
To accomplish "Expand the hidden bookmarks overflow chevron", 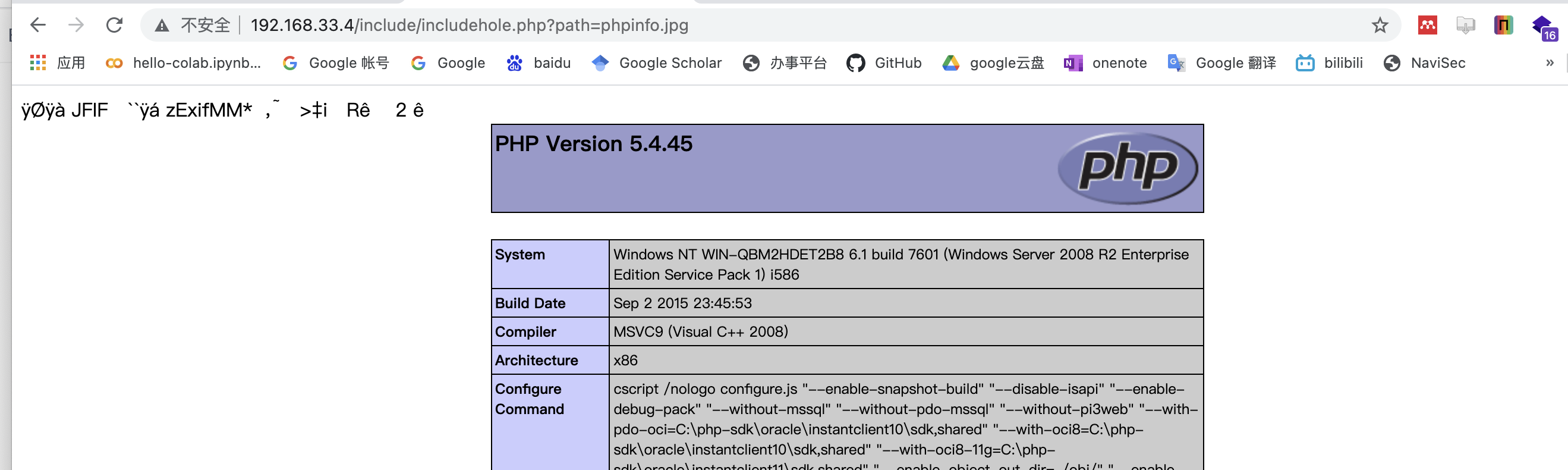I will [x=1549, y=63].
